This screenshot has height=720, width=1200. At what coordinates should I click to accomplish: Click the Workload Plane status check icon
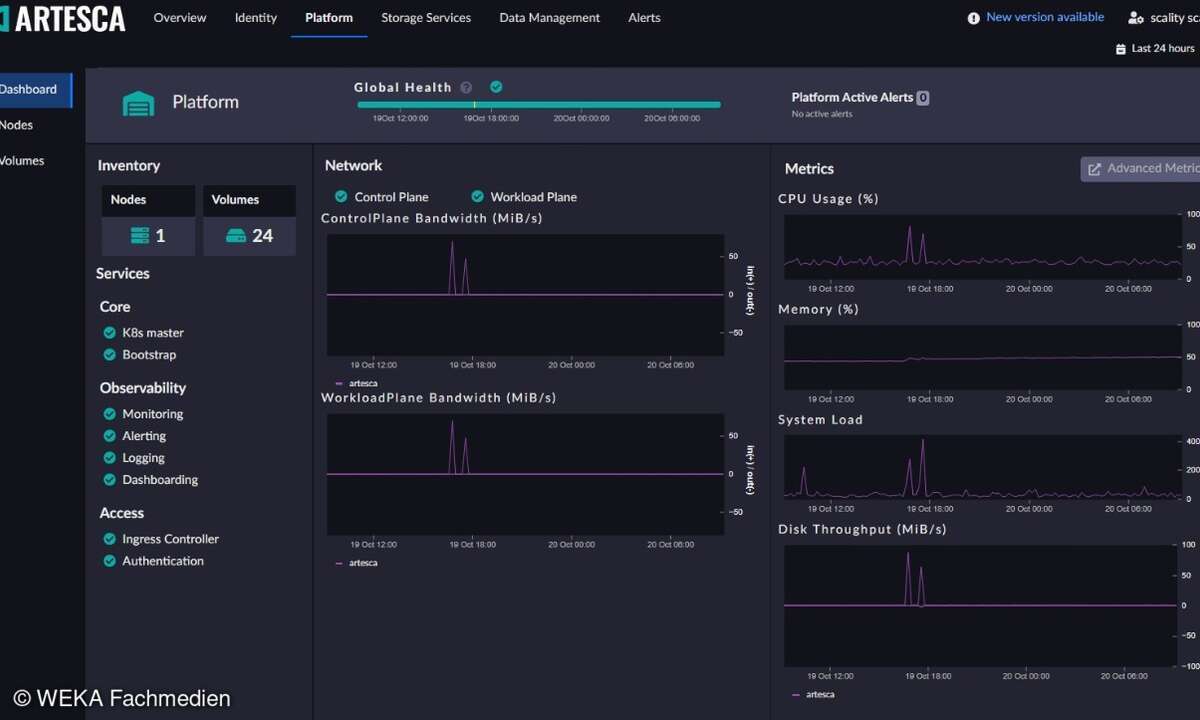click(x=477, y=196)
